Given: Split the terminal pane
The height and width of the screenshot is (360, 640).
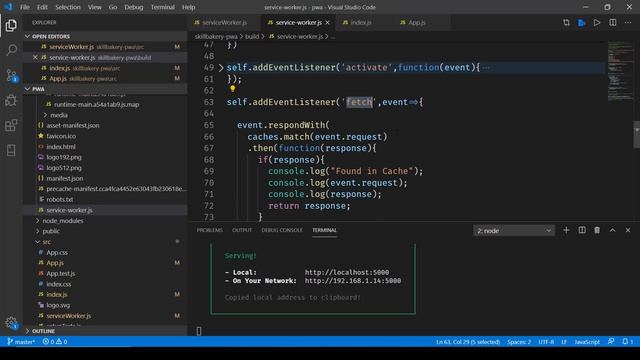Looking at the screenshot, I should point(582,230).
